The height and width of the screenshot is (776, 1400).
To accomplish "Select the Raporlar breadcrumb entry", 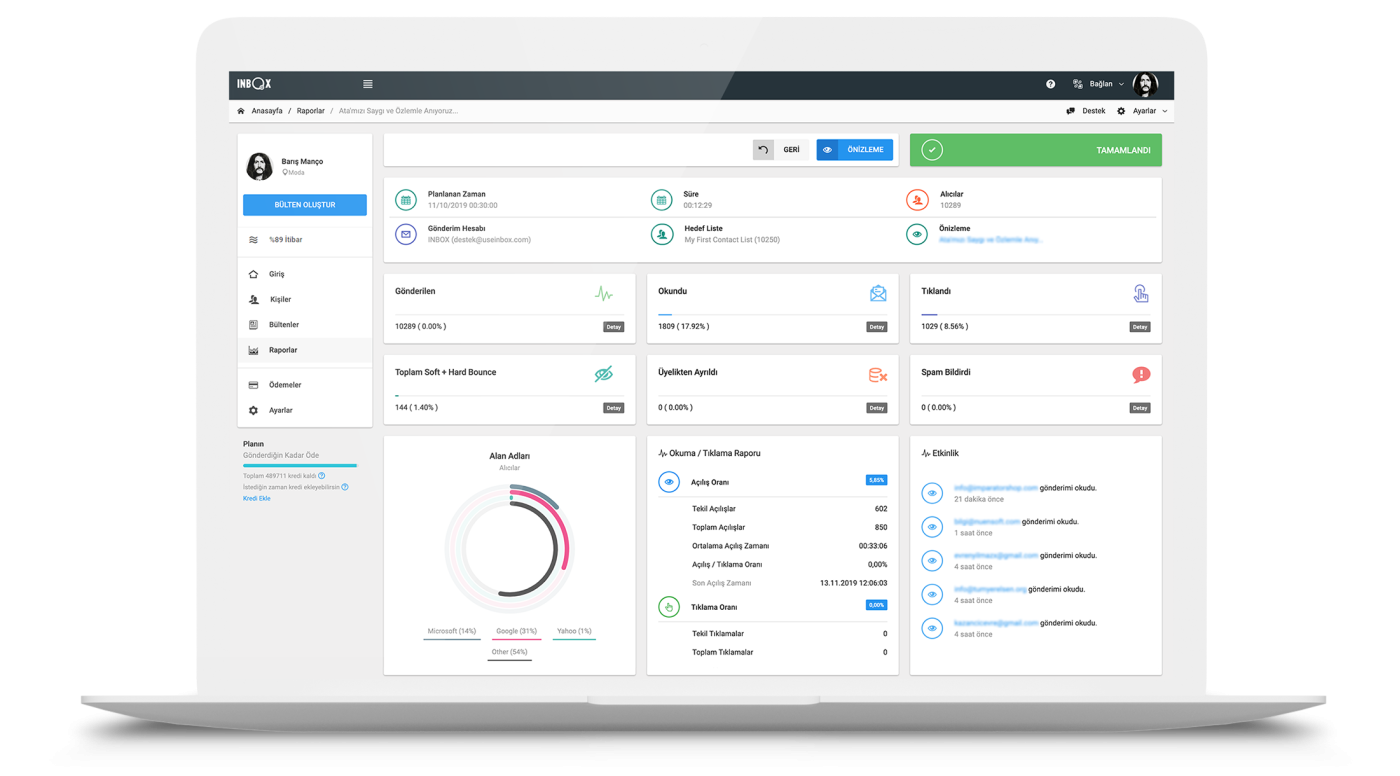I will (310, 111).
